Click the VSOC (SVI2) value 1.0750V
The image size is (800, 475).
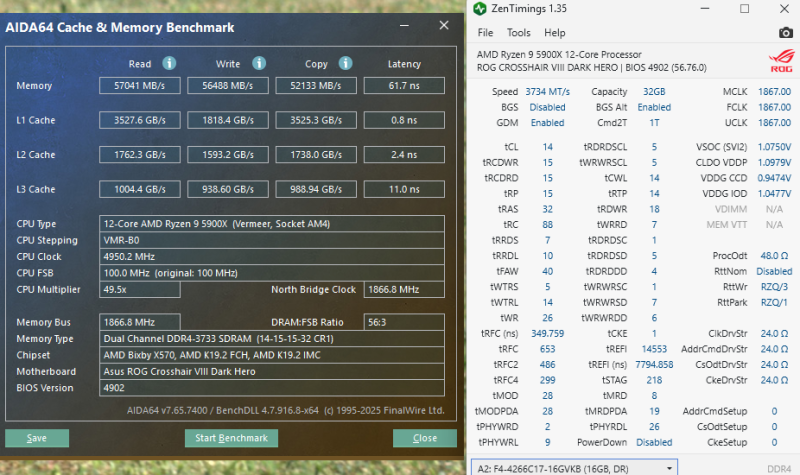click(x=774, y=147)
